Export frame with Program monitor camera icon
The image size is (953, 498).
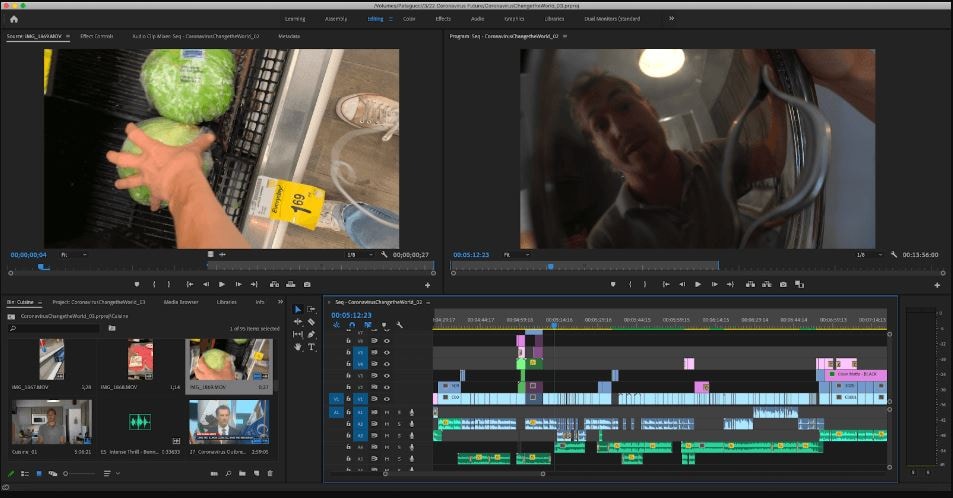pyautogui.click(x=783, y=284)
